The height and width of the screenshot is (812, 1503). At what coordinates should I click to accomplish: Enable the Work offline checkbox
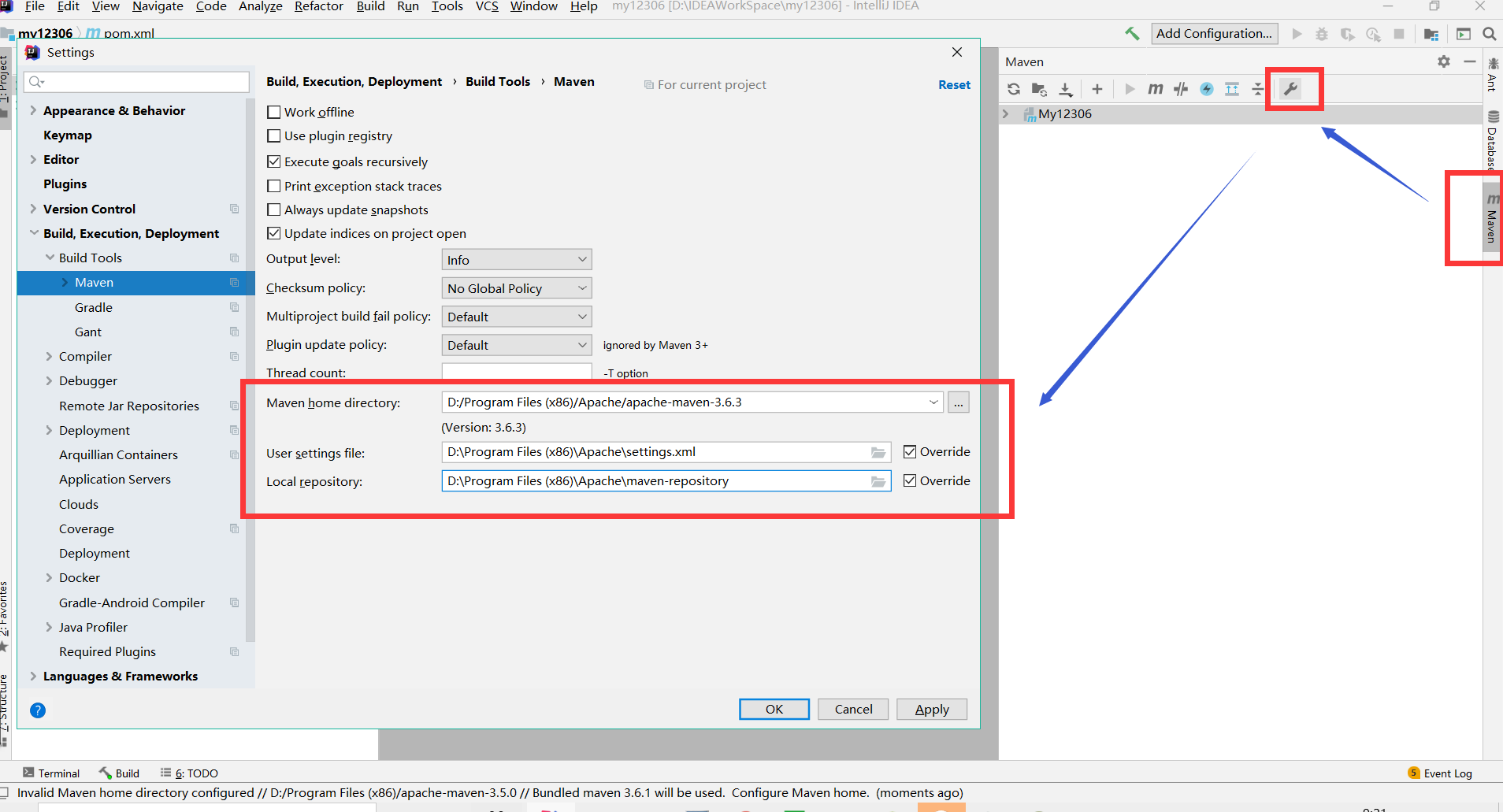[x=274, y=112]
